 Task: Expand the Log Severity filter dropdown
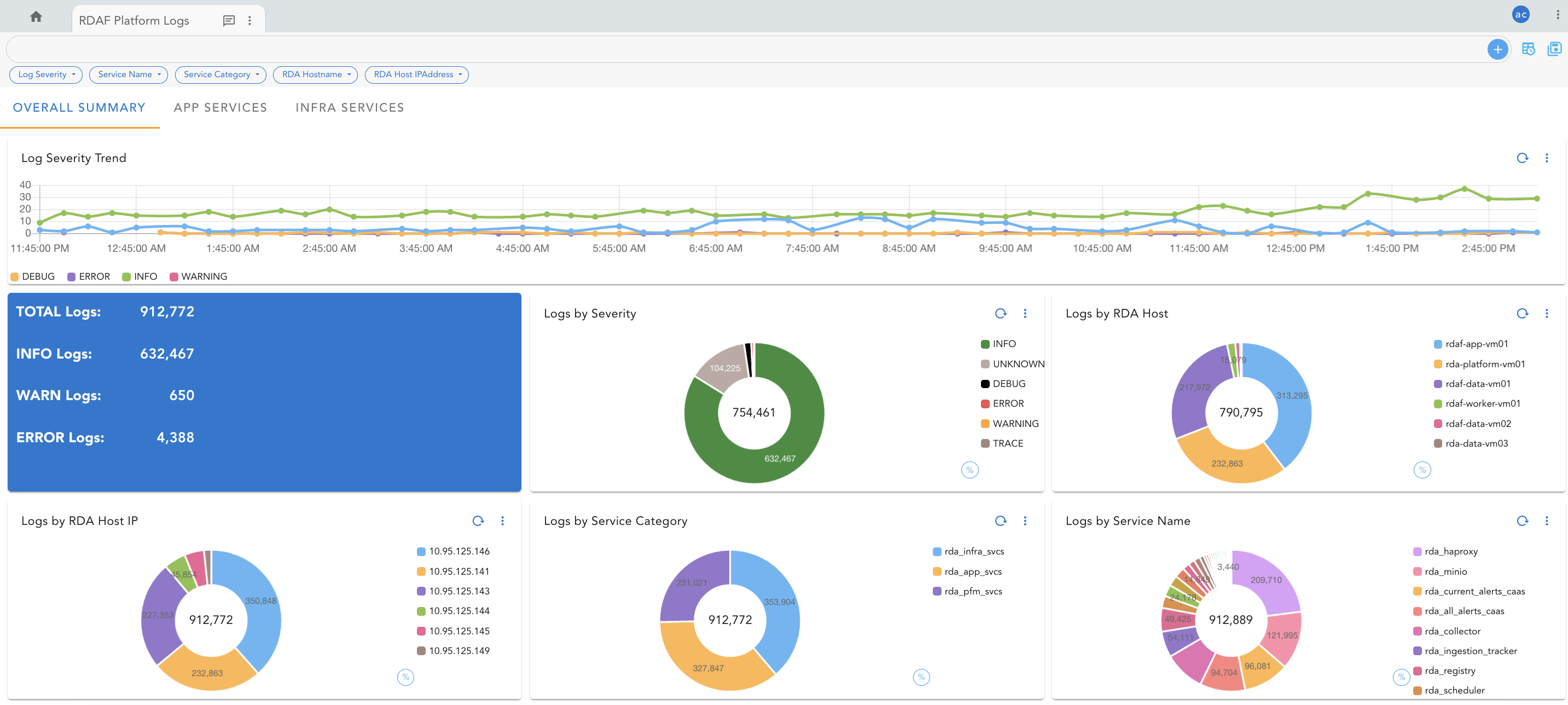[47, 75]
